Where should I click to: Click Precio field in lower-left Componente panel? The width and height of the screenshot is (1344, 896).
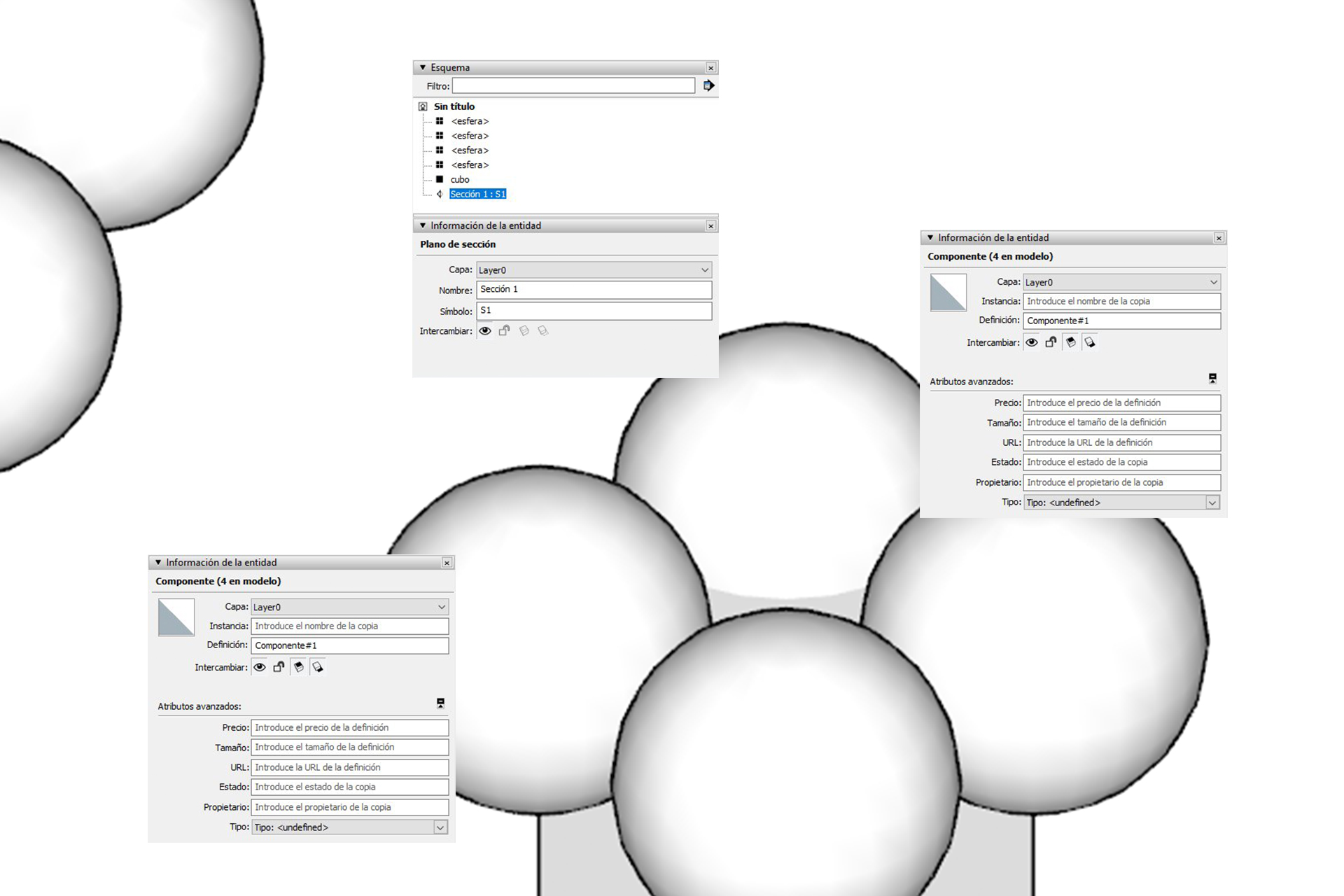point(349,727)
